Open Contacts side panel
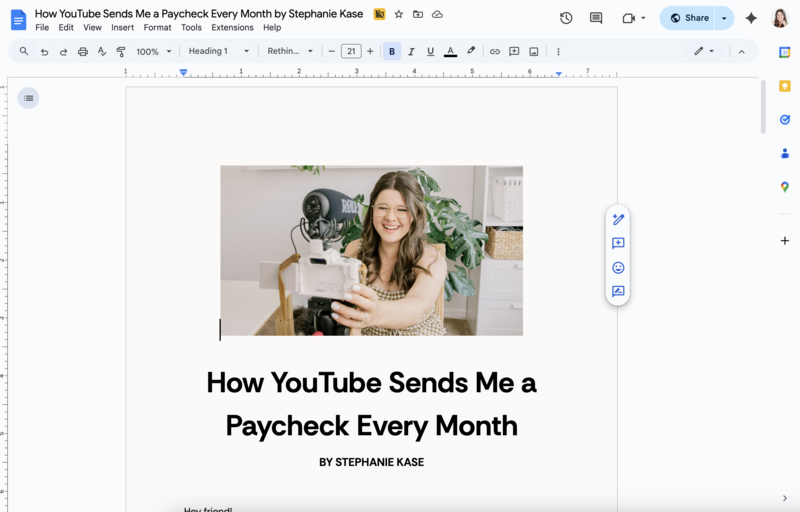Screen dimensions: 800x512 (785, 153)
